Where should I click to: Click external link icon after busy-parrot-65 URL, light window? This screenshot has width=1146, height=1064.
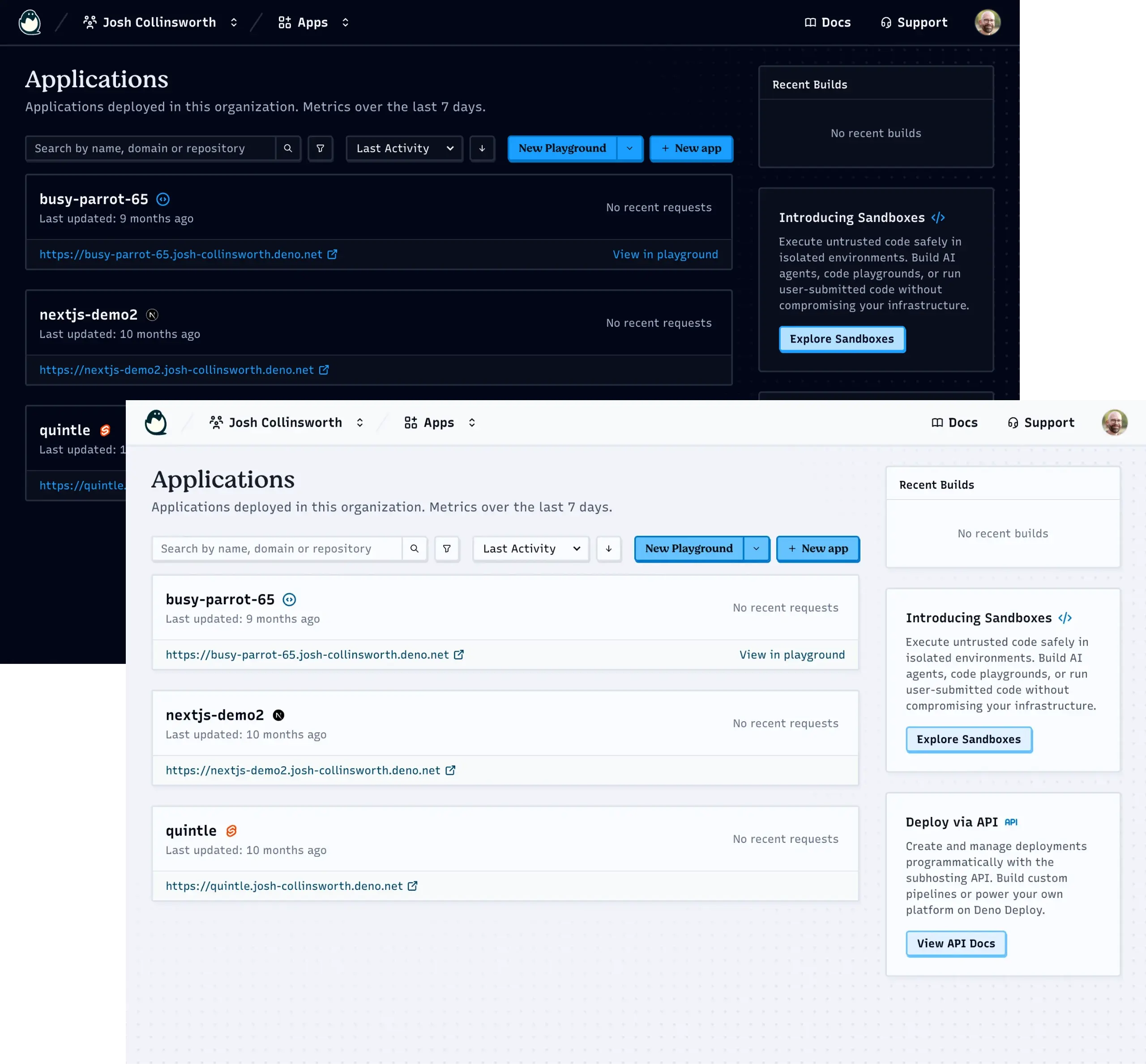tap(459, 654)
